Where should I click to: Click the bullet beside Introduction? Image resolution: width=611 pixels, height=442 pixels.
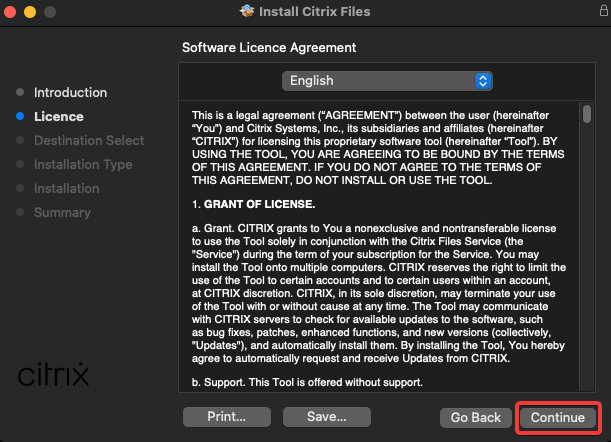tap(20, 92)
